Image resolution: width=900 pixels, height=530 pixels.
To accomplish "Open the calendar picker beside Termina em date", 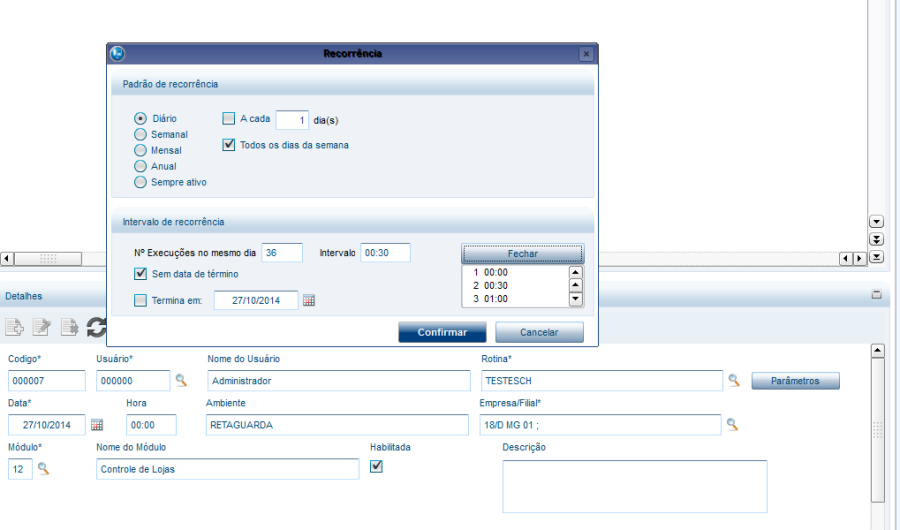I will coord(309,300).
